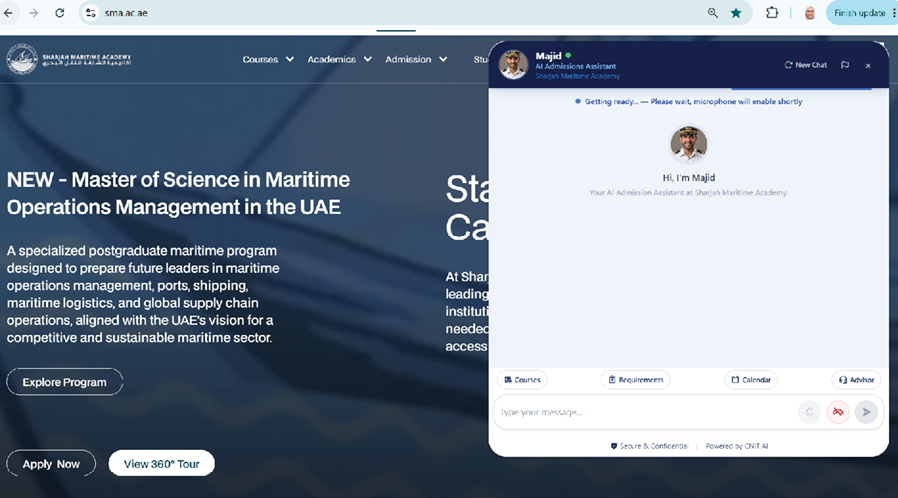Open the View 360° Tour button
Viewport: 898px width, 498px height.
[x=162, y=464]
